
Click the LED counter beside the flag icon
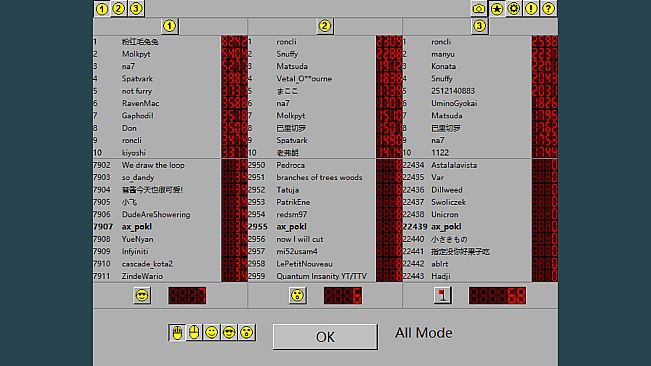[x=497, y=296]
